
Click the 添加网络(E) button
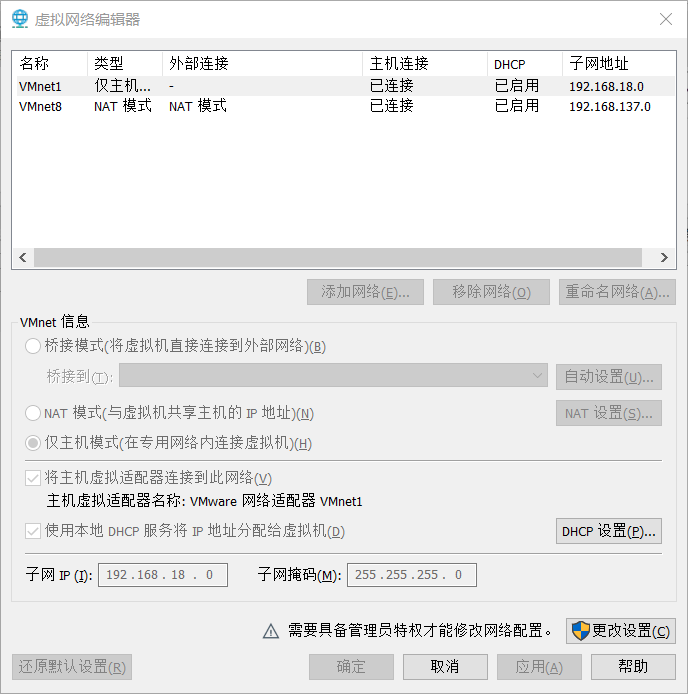coord(365,292)
